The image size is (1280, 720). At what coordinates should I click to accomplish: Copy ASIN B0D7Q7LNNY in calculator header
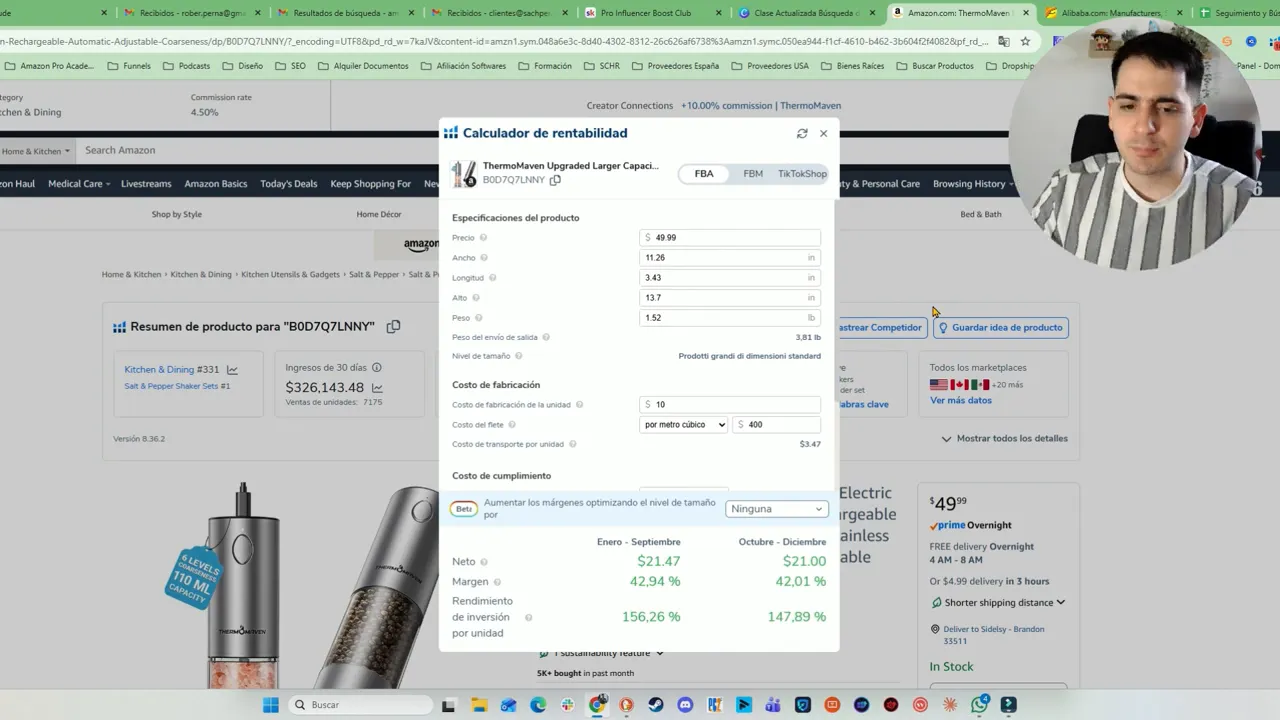tap(555, 180)
